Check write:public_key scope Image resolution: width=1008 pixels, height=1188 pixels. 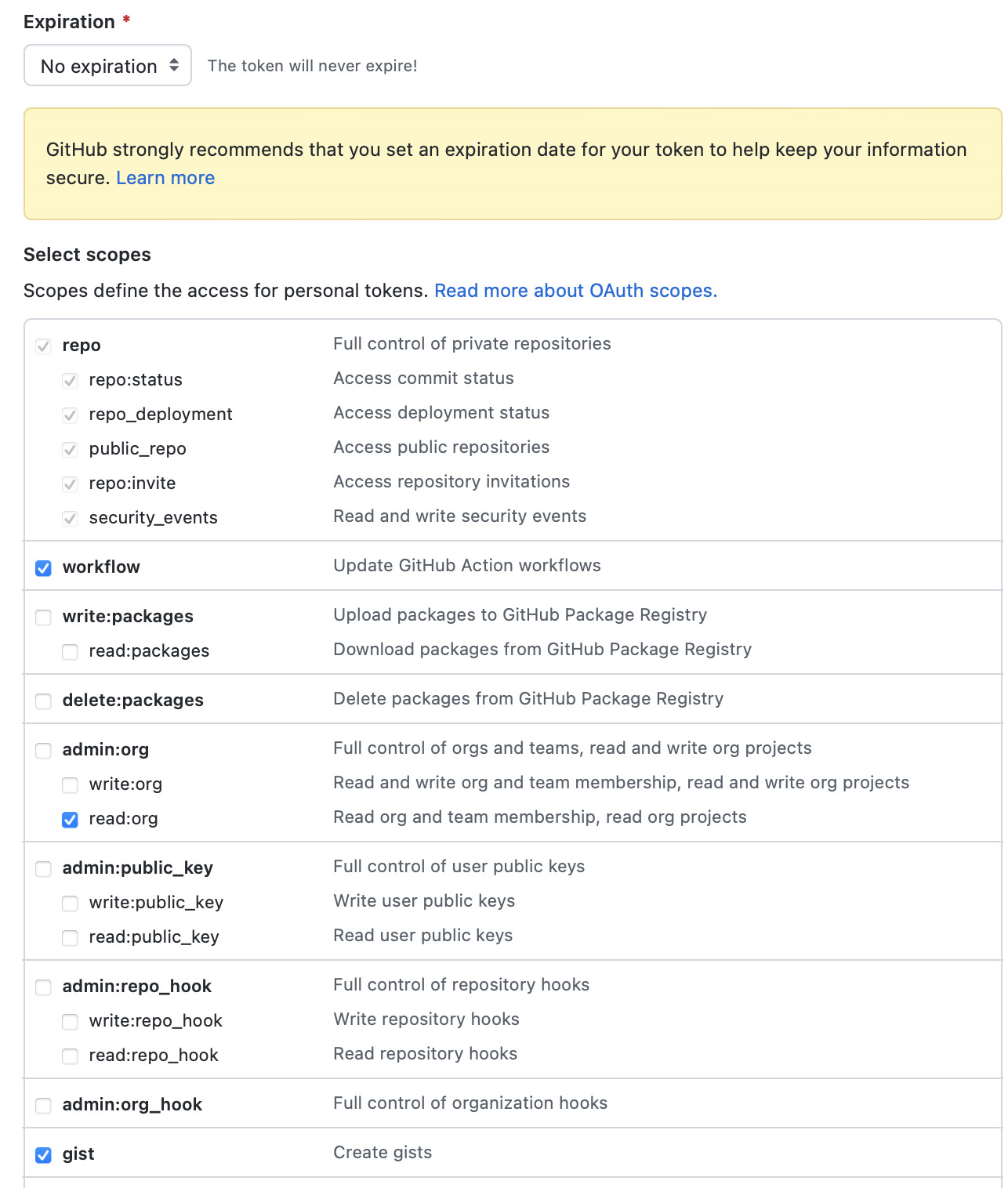point(71,904)
